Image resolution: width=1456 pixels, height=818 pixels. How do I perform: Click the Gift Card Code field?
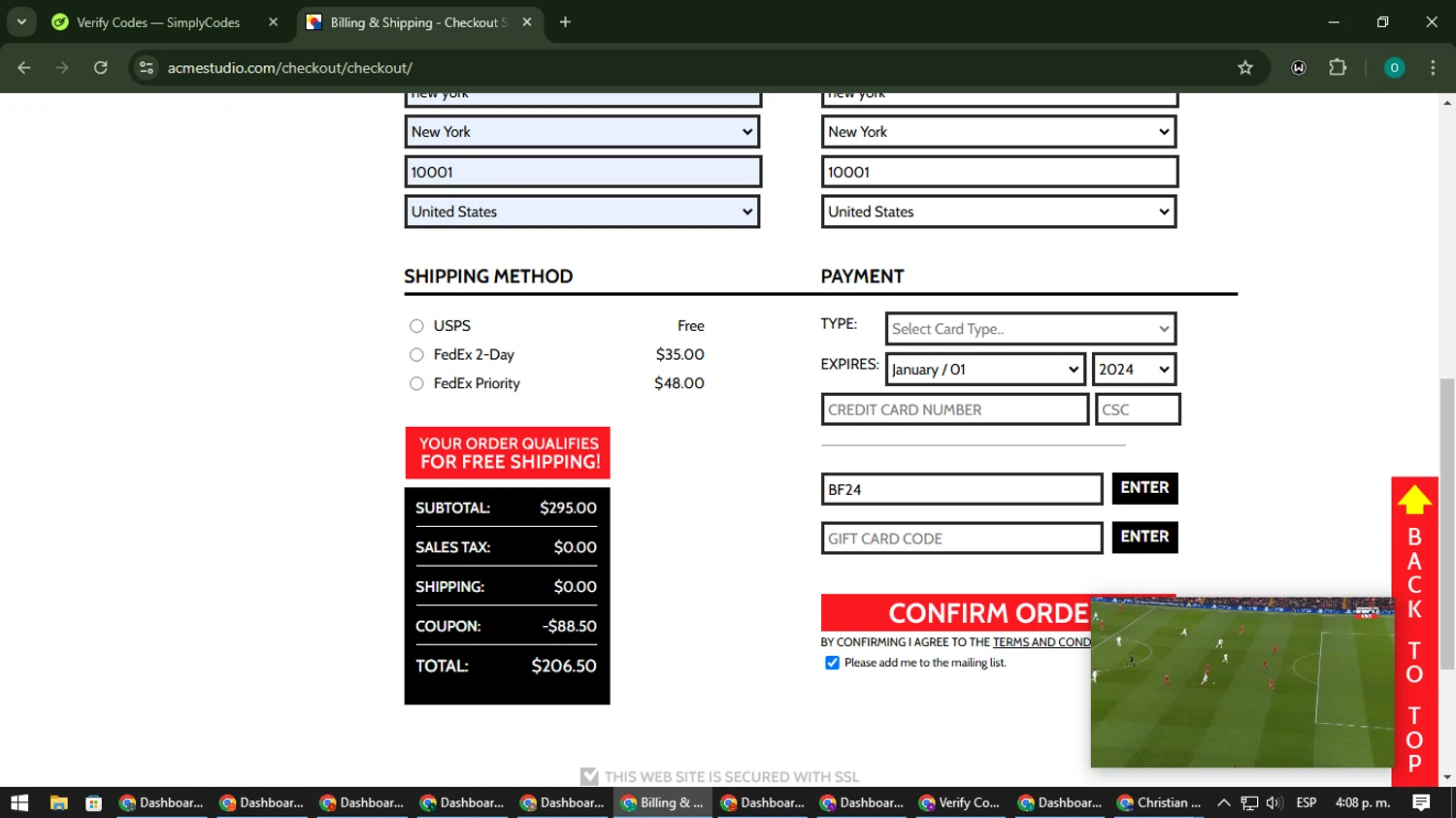point(962,539)
